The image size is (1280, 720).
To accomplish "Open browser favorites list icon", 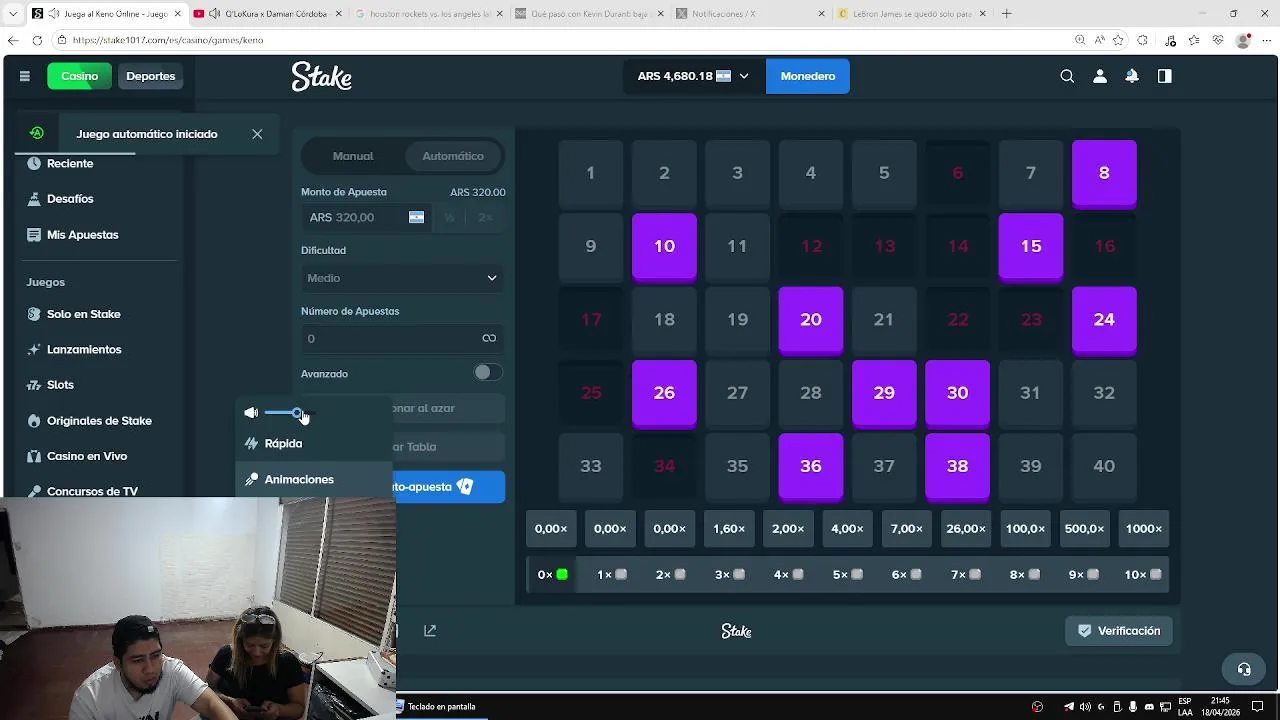I will [1194, 40].
